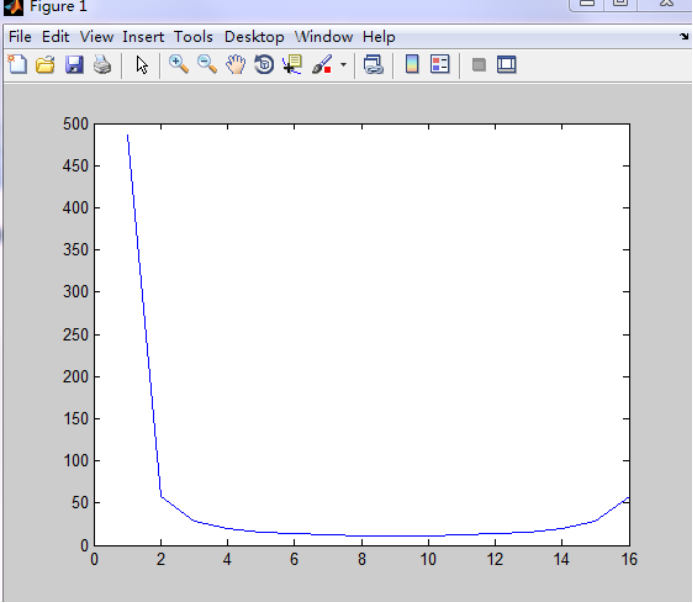Select the Edit Plot arrow tool
This screenshot has height=603, width=693.
click(x=142, y=65)
